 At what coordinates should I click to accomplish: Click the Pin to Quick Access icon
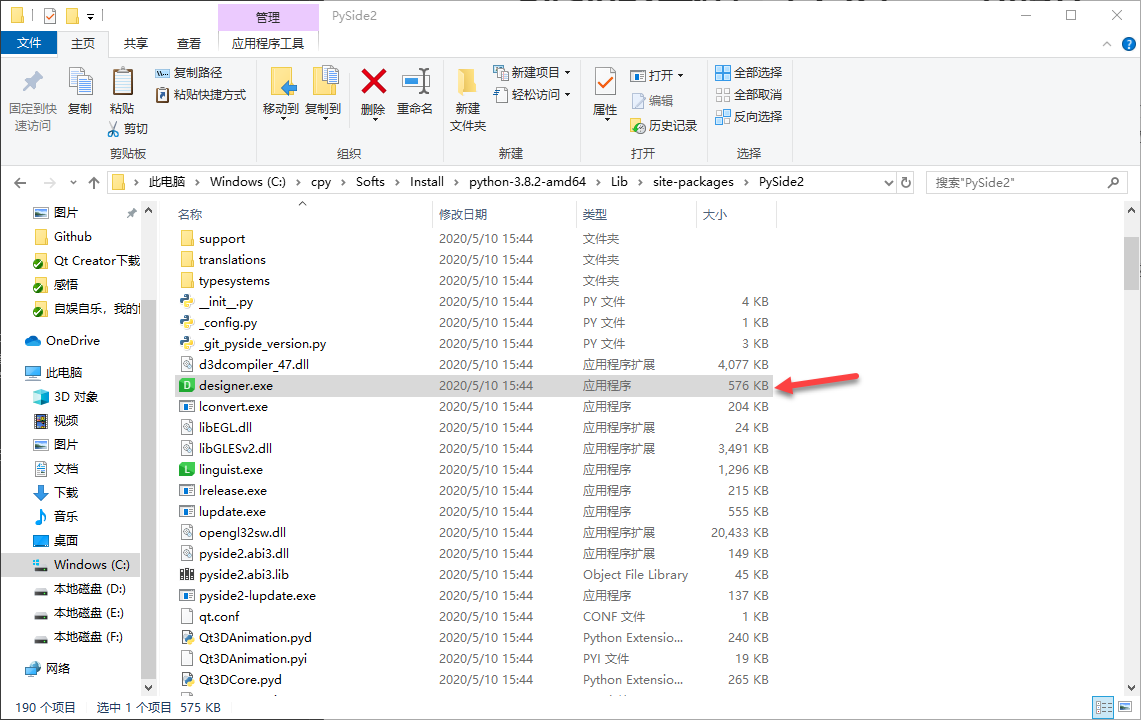[x=33, y=82]
